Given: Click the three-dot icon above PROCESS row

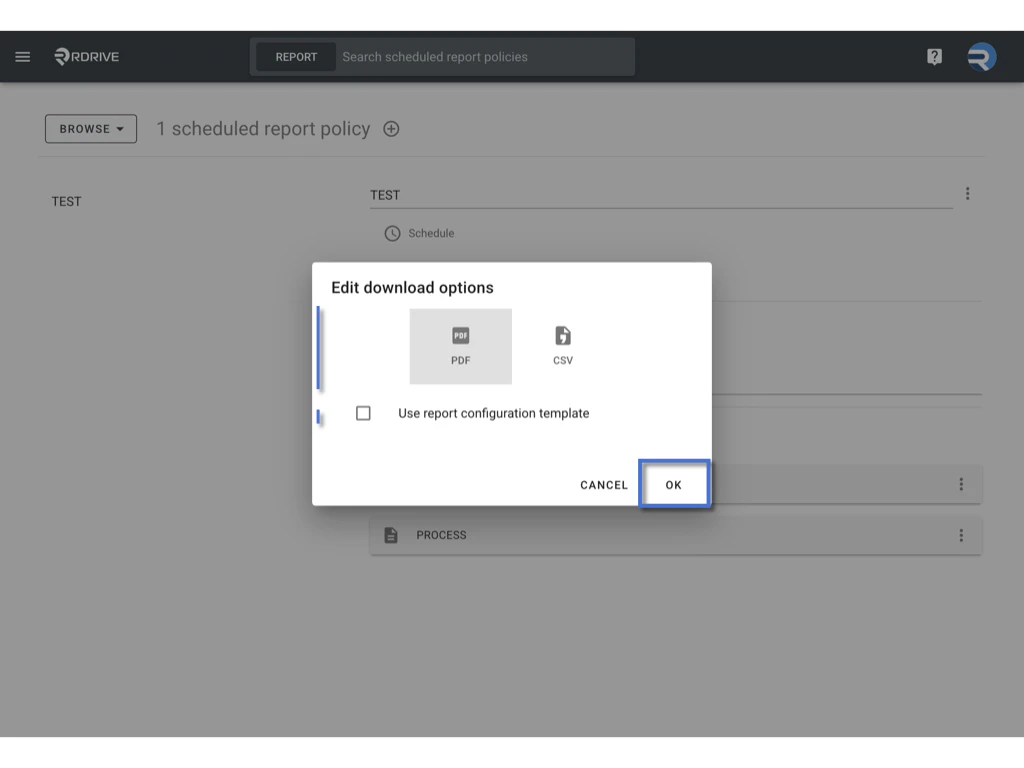Looking at the screenshot, I should 960,484.
